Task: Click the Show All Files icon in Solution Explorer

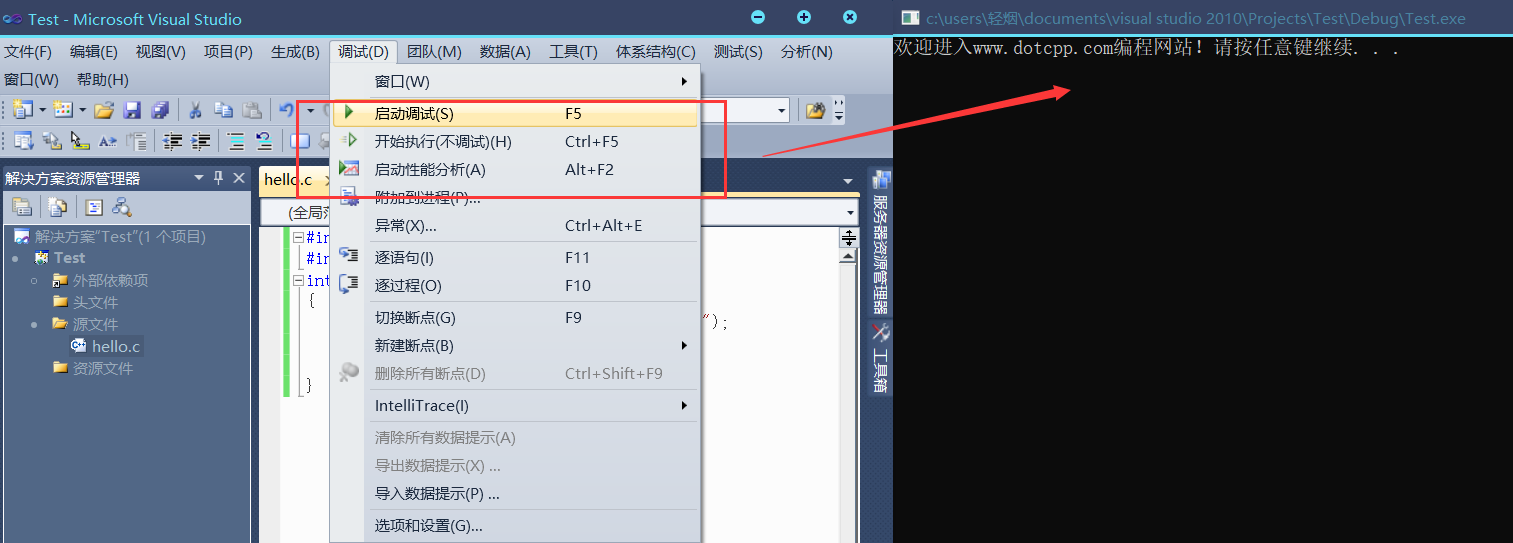Action: point(58,207)
